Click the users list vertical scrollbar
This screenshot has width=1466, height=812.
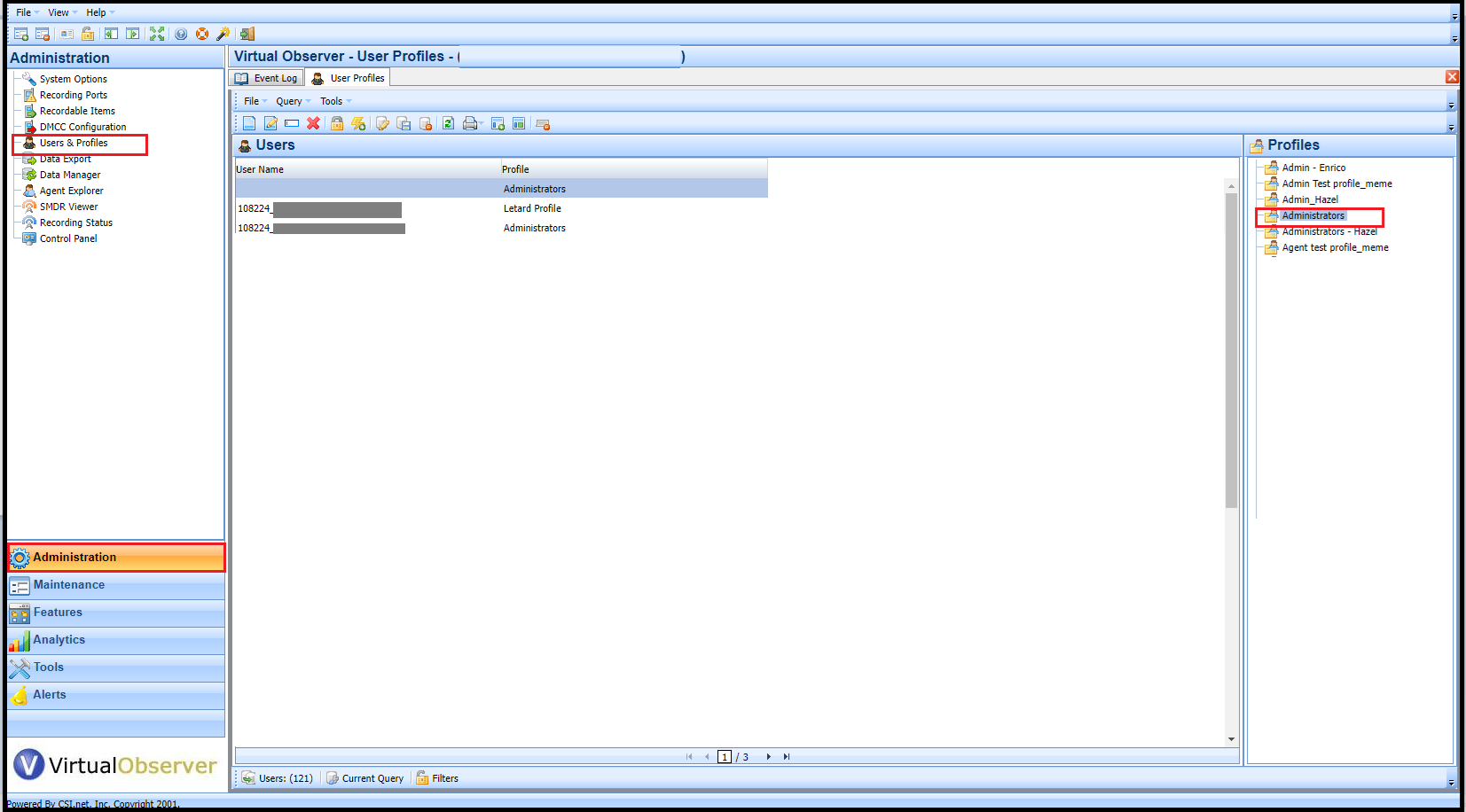pos(1231,350)
